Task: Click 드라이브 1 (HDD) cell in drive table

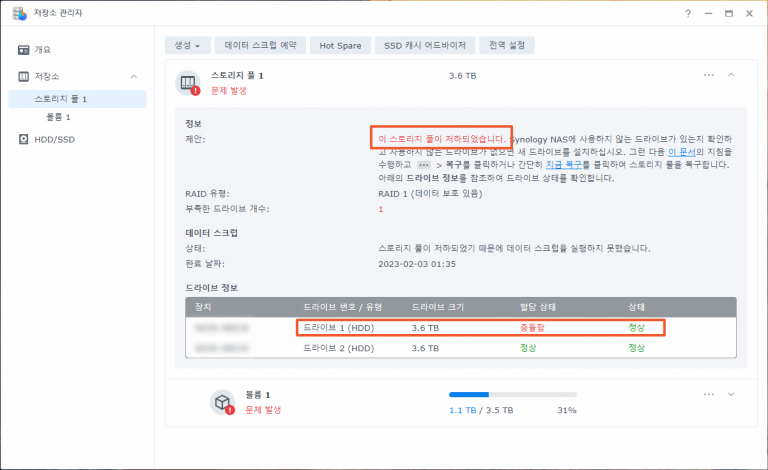Action: [x=338, y=328]
